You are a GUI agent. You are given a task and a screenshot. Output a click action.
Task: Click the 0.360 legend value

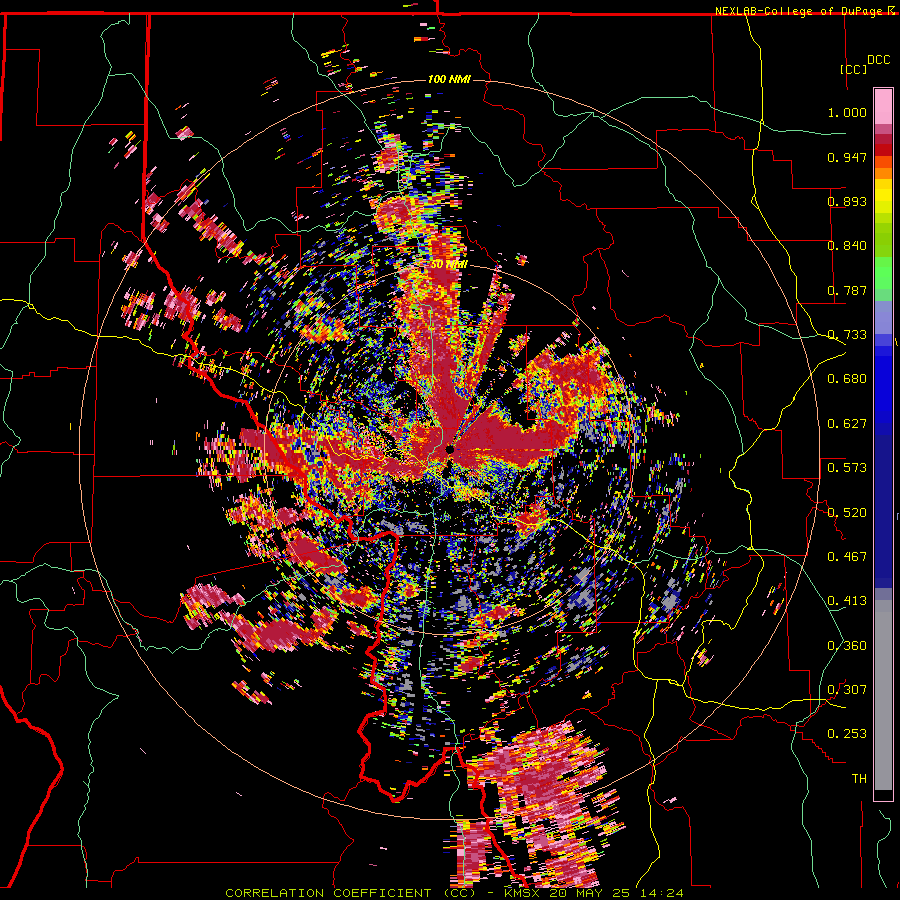coord(847,646)
